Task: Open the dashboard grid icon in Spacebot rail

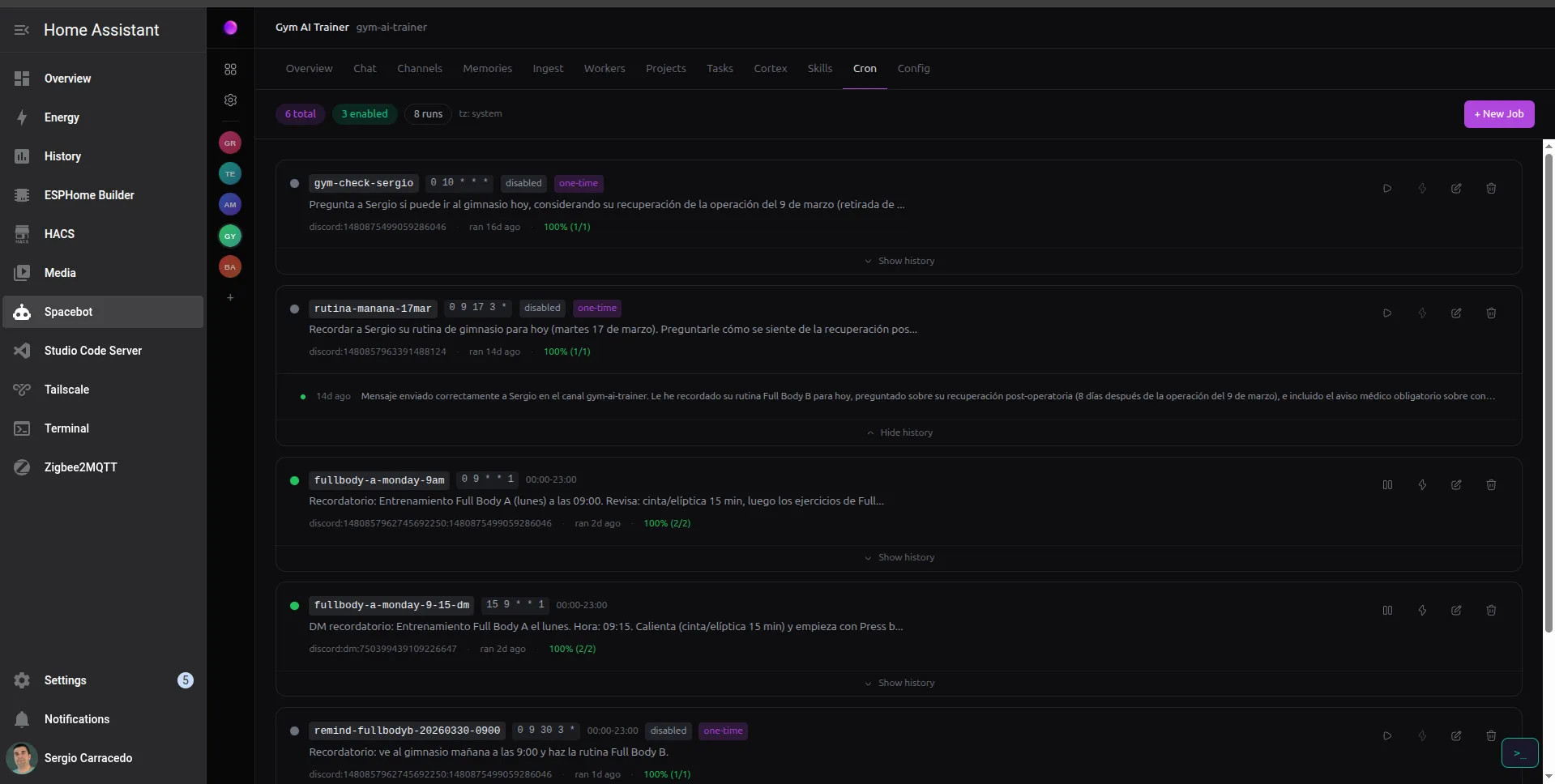Action: [230, 70]
